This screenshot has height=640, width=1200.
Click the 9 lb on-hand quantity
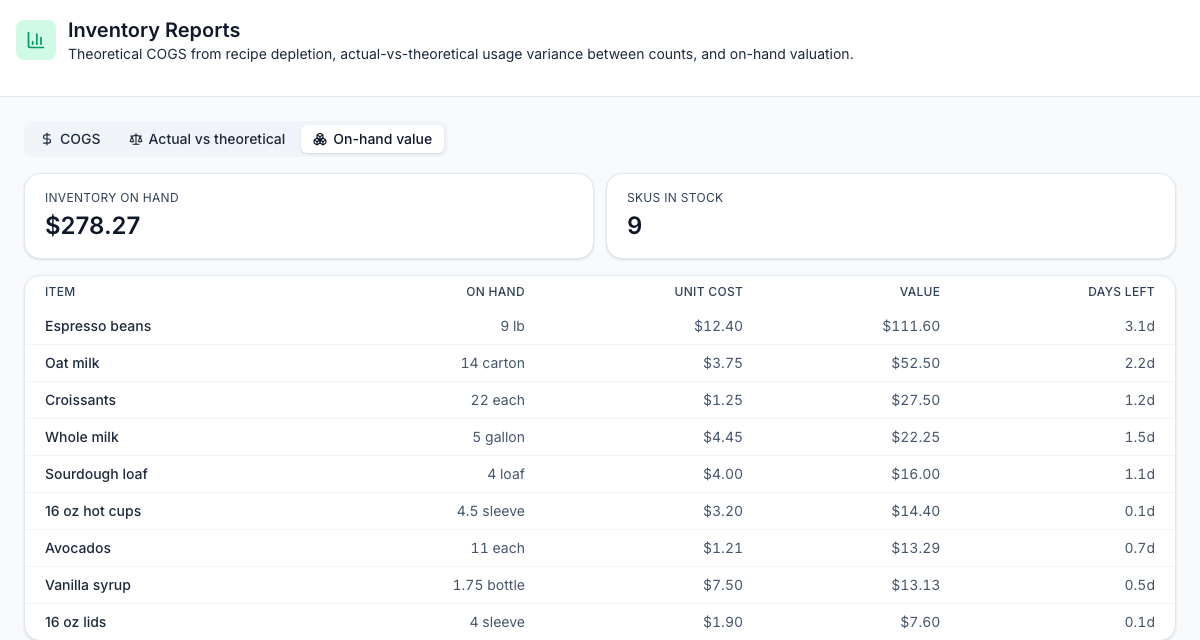point(512,326)
